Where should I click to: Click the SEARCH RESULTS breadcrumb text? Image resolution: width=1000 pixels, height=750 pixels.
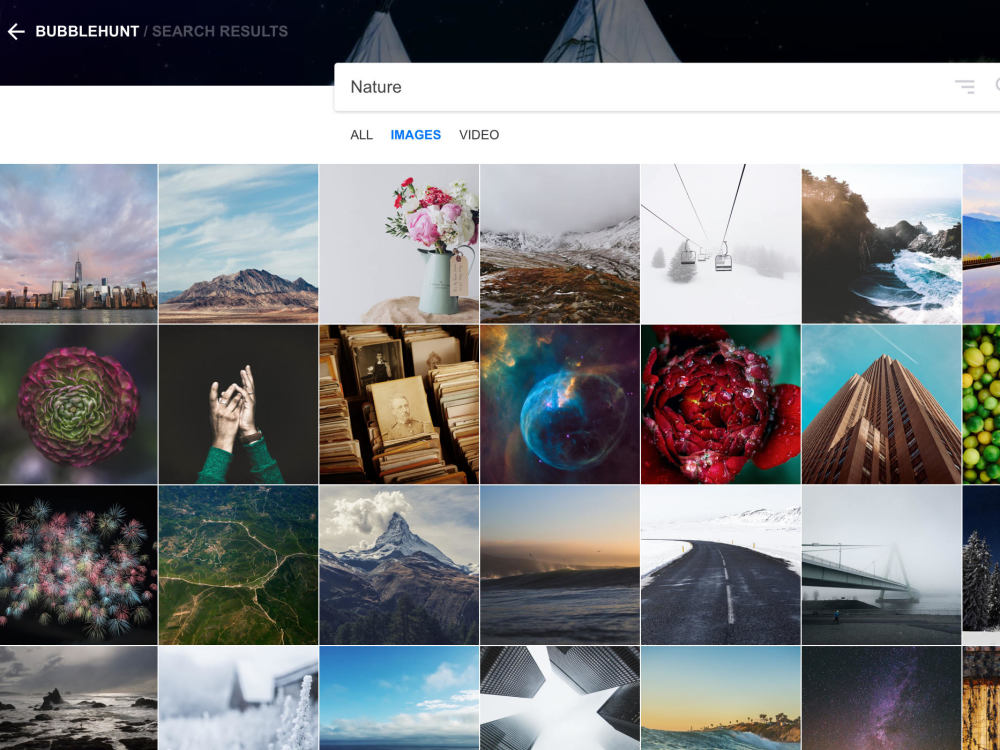pos(219,31)
